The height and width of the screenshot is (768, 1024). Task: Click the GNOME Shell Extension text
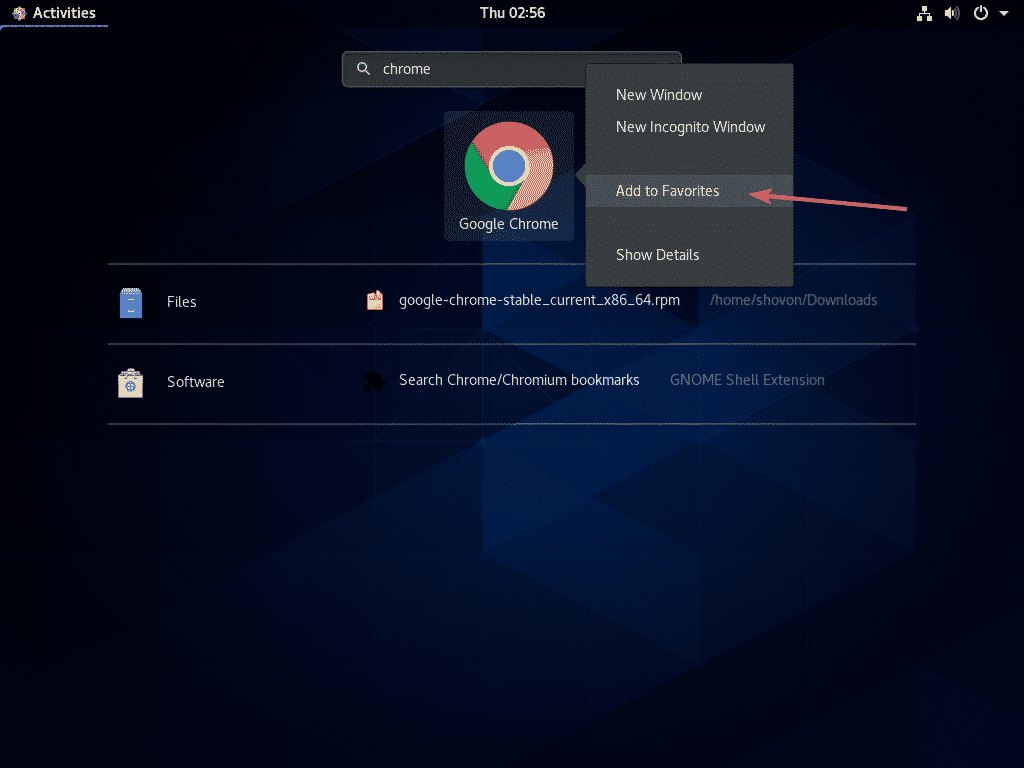point(747,380)
